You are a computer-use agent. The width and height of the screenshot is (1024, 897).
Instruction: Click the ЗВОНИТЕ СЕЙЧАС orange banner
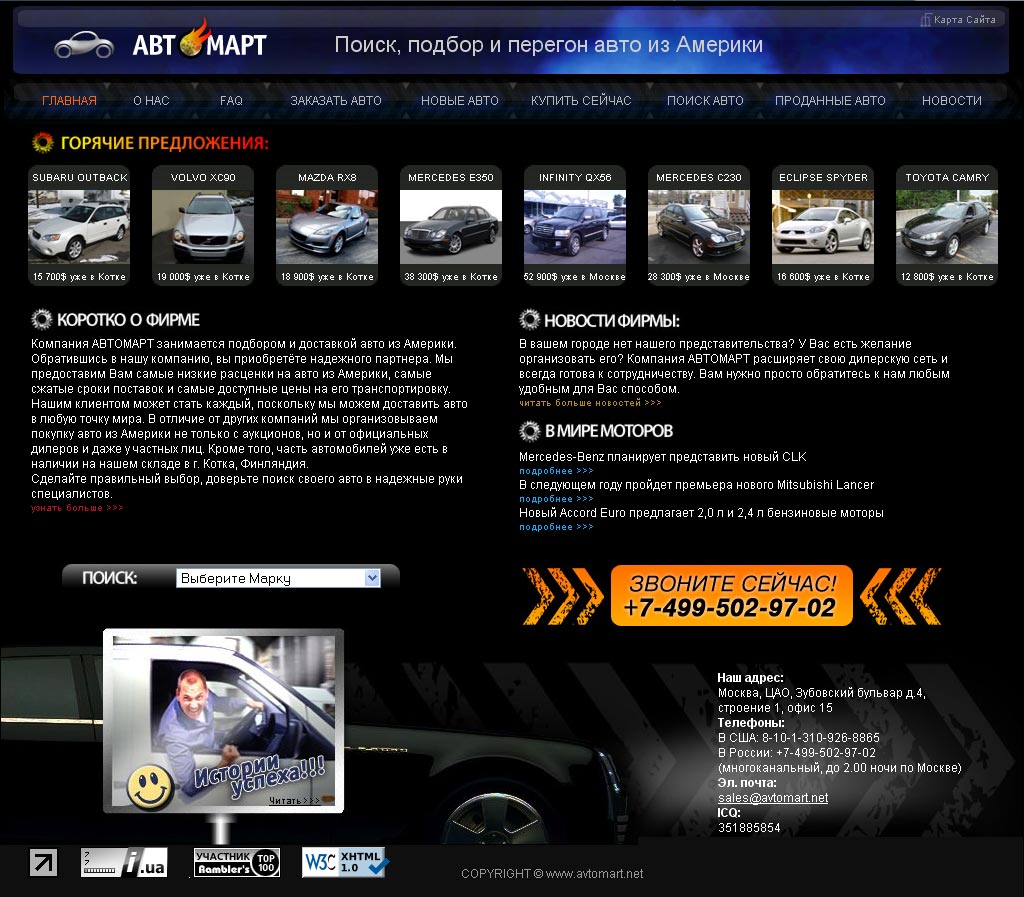(x=731, y=595)
